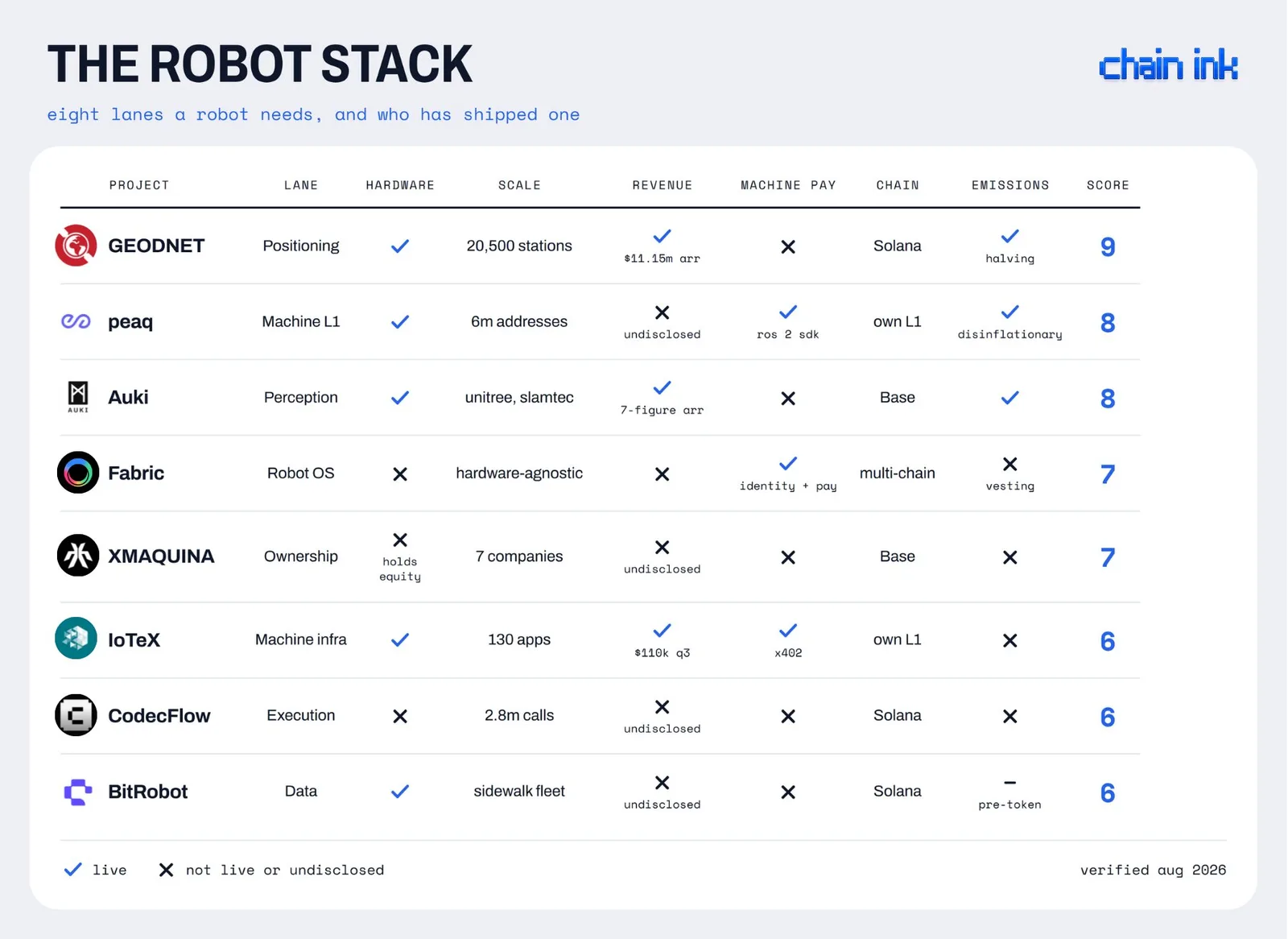Click the XMAQUINA logo icon
1288x939 pixels.
(x=78, y=556)
